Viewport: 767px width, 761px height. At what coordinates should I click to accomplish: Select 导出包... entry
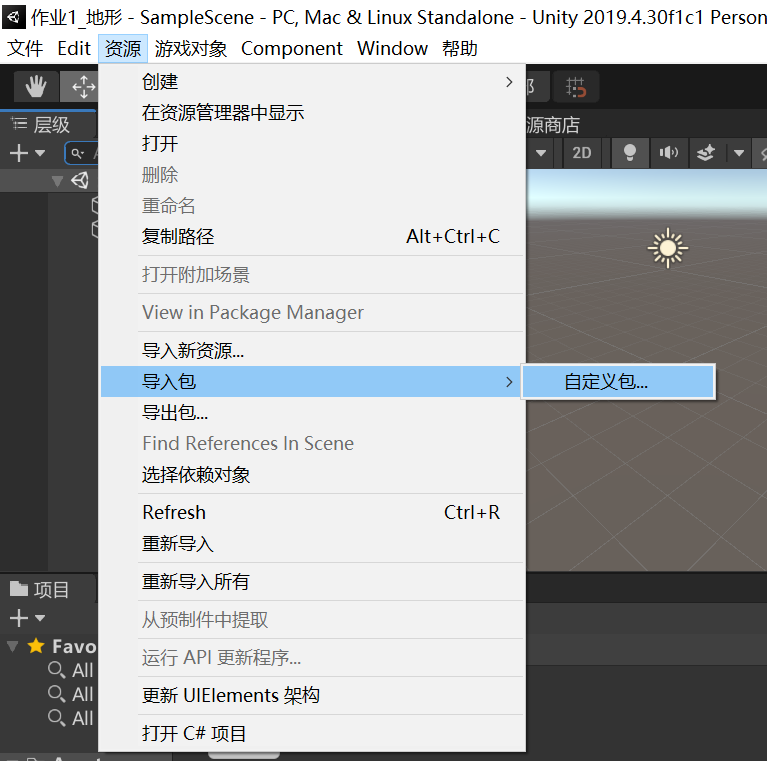tap(312, 413)
